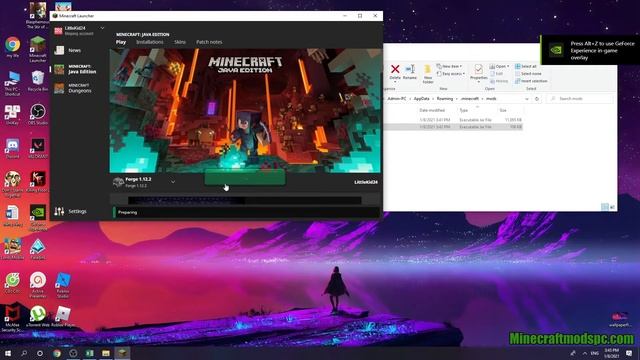This screenshot has width=640, height=360.
Task: Open the Delete options dropdown arrow
Action: pos(395,82)
